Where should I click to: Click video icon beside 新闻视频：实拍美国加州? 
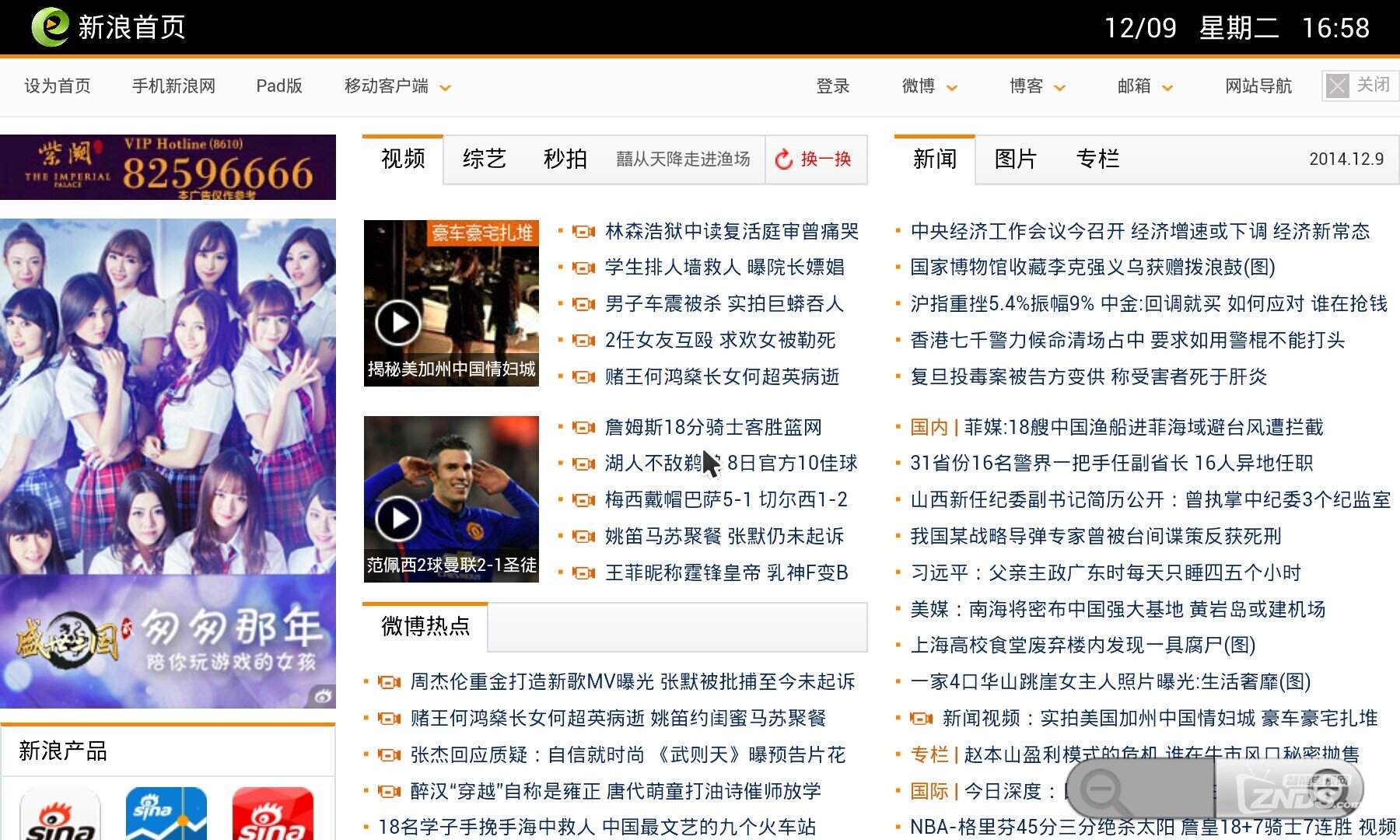point(921,719)
